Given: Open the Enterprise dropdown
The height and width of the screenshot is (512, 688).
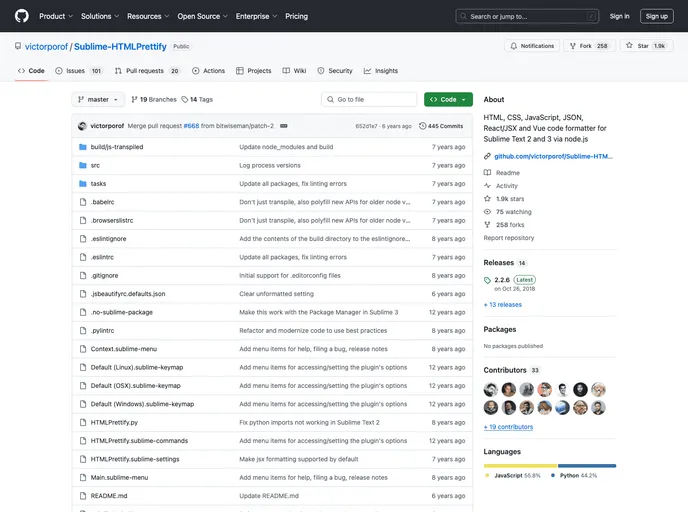Looking at the screenshot, I should [x=256, y=16].
